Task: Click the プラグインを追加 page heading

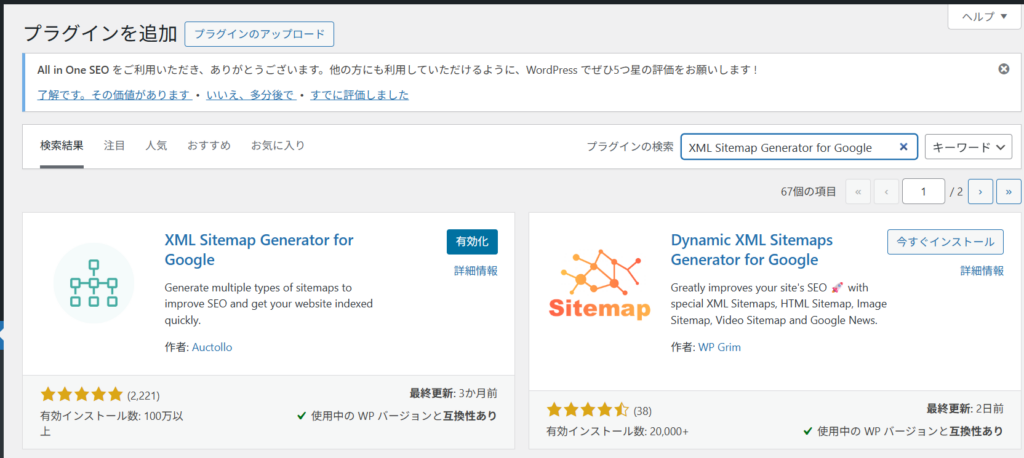Action: point(100,34)
